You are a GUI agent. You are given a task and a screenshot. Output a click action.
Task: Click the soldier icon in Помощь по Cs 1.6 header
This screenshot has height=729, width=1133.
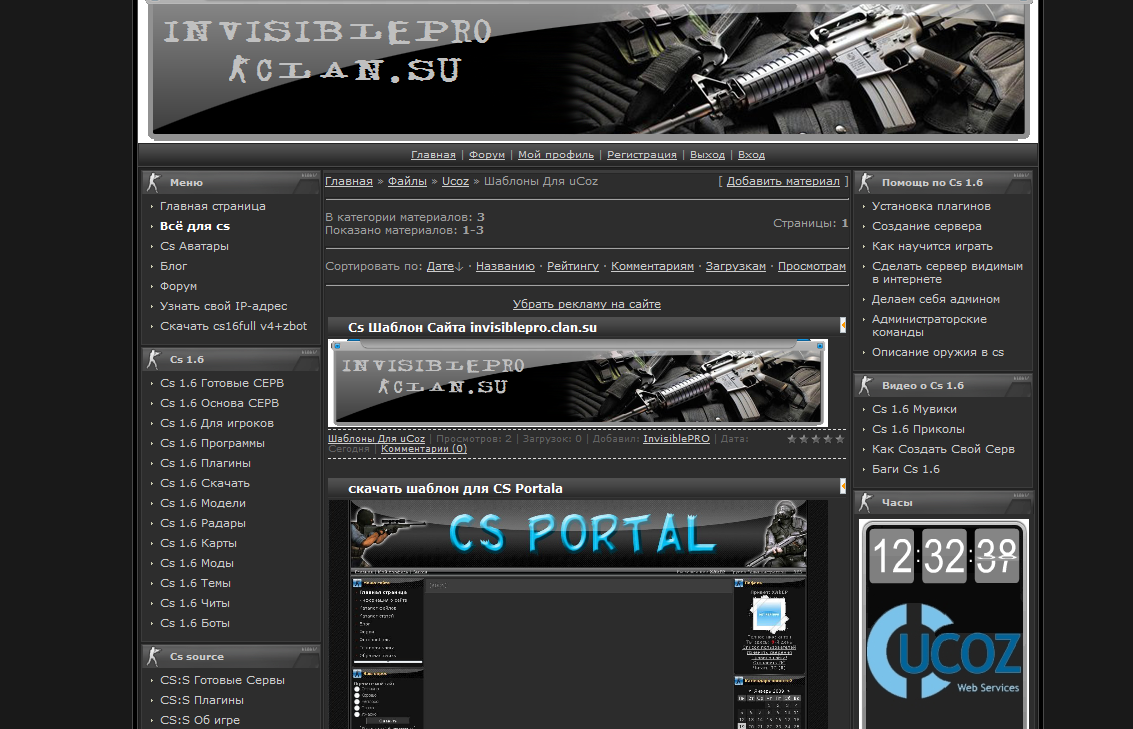[x=866, y=182]
